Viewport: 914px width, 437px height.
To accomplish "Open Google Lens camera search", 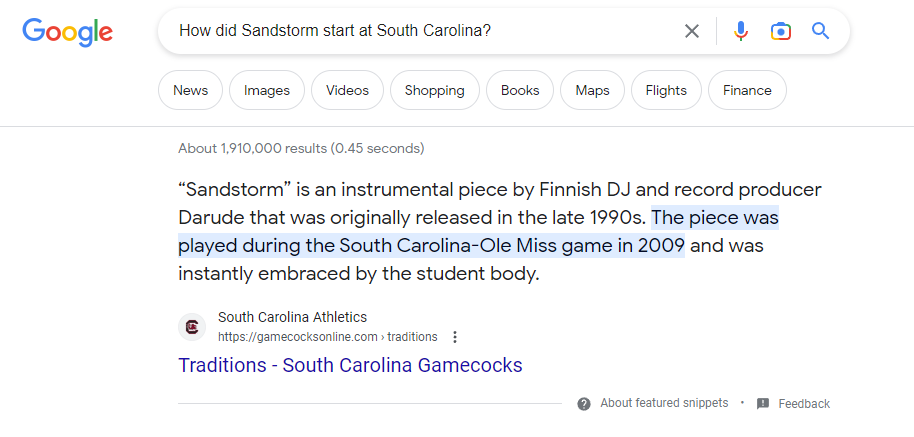I will coord(781,31).
